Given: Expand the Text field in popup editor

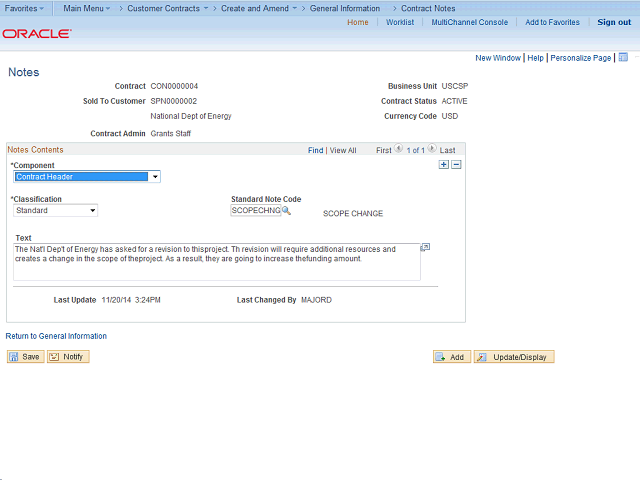Looking at the screenshot, I should click(x=425, y=247).
